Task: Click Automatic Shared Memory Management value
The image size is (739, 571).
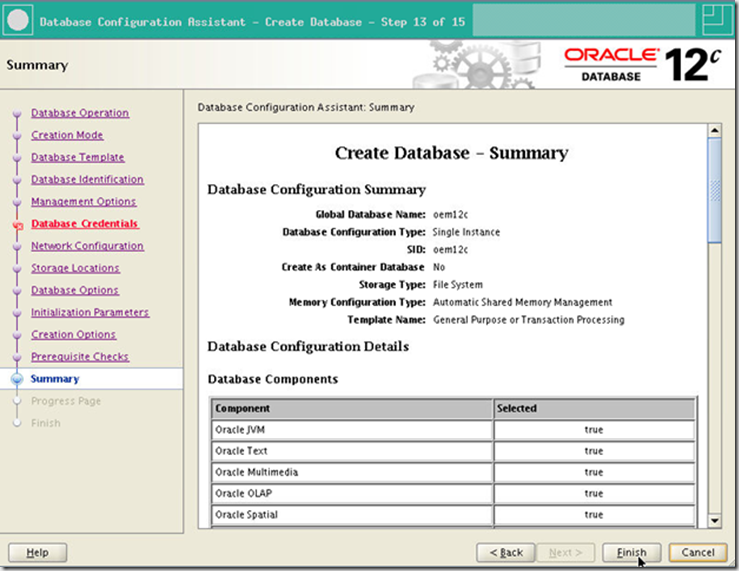Action: (523, 302)
